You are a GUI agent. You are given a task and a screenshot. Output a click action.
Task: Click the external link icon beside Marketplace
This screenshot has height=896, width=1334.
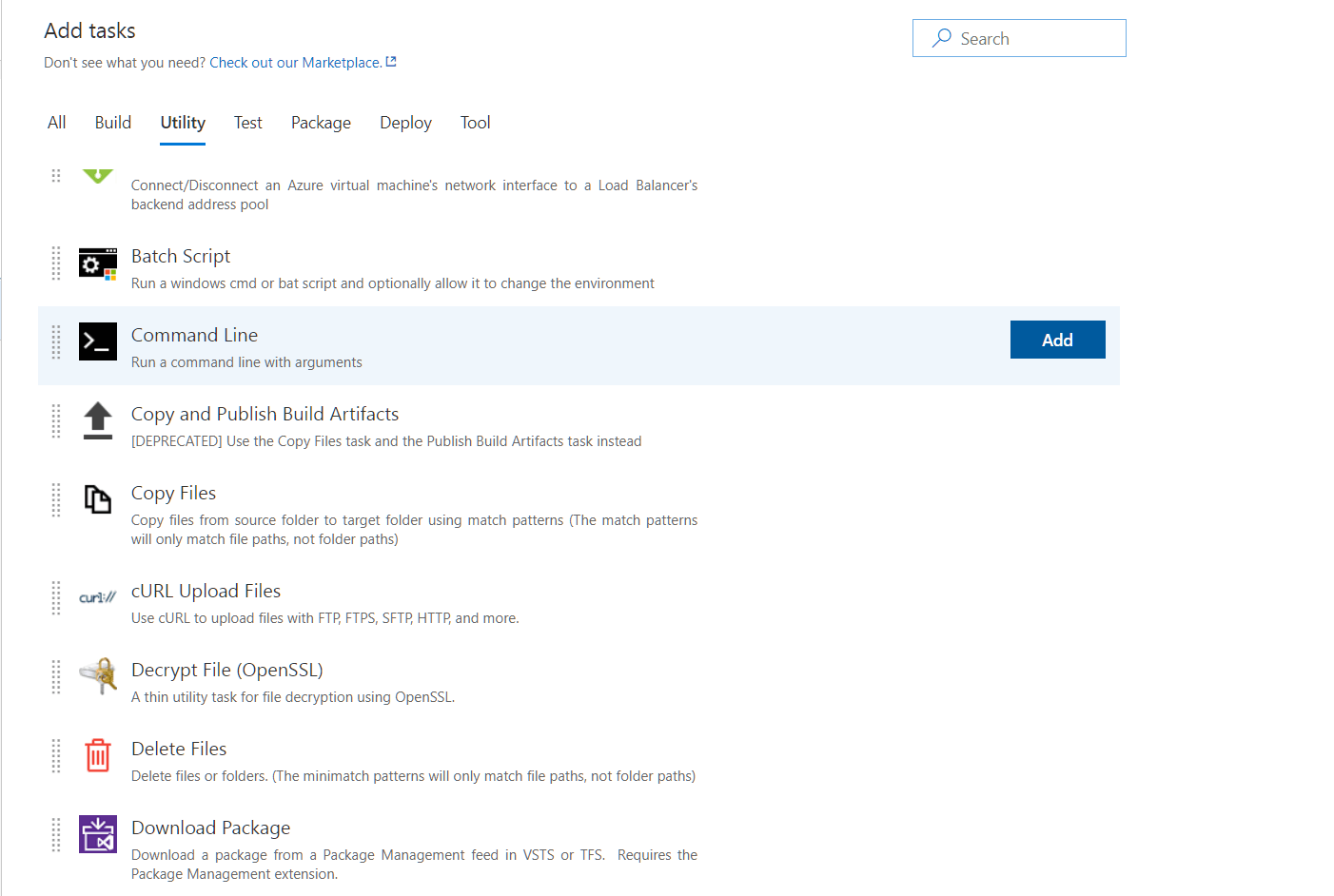pos(391,62)
